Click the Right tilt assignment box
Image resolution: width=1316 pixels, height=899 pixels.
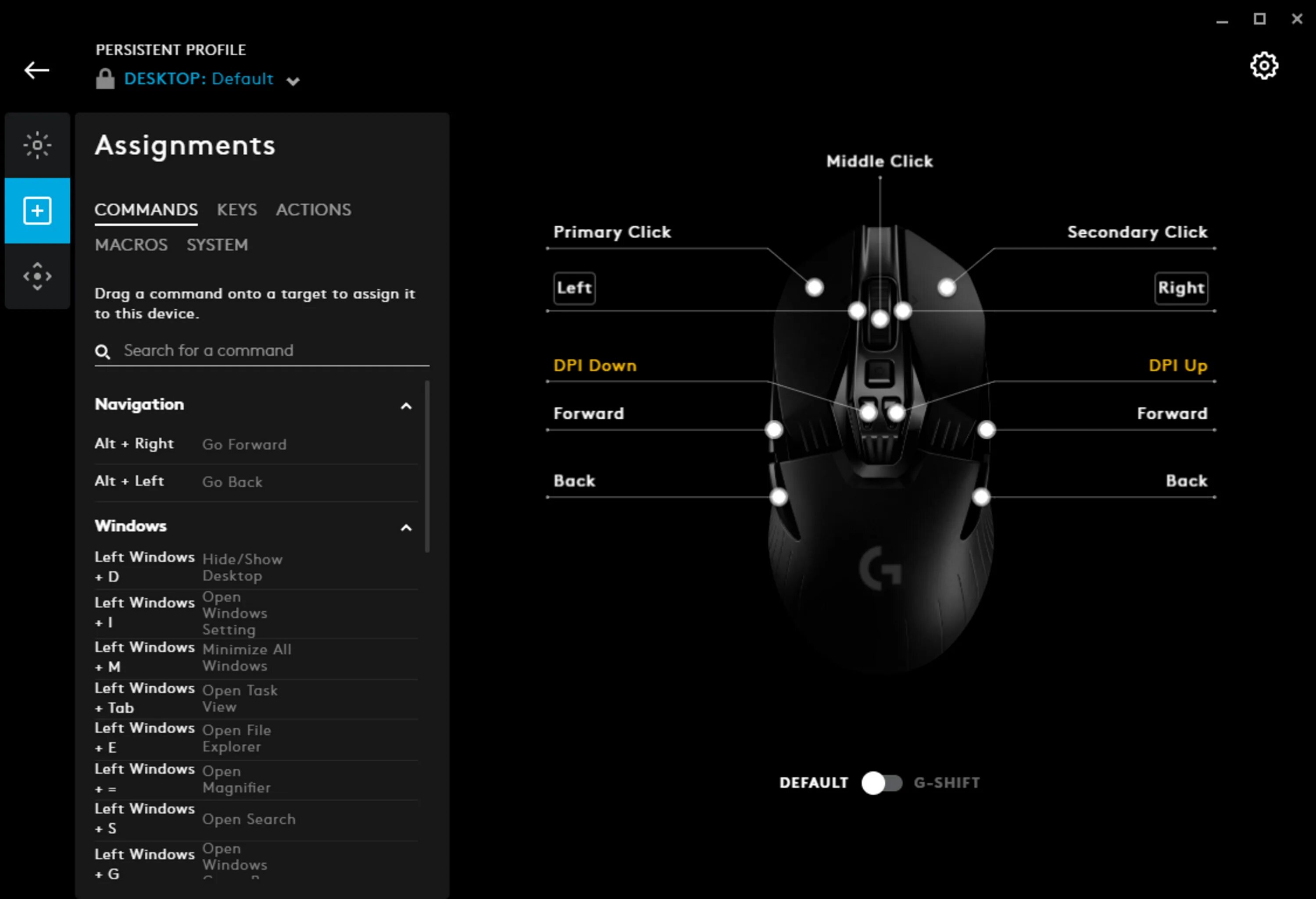pyautogui.click(x=1181, y=288)
